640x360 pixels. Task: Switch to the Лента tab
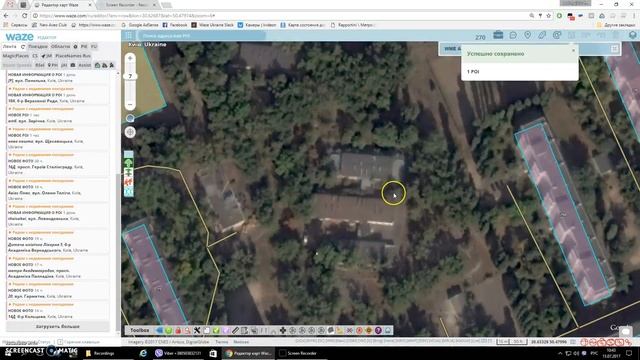coord(10,47)
